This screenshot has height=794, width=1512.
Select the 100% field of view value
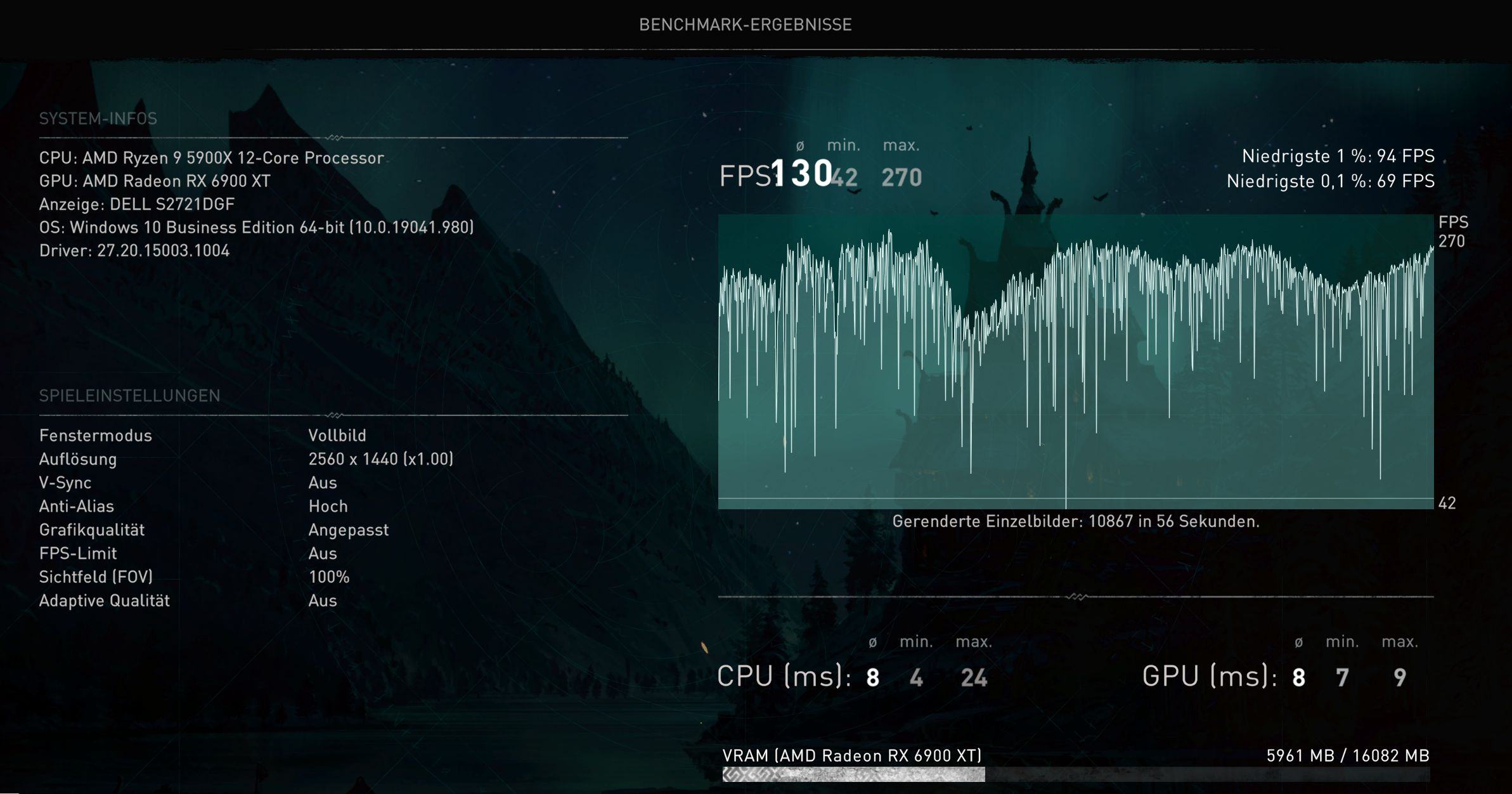click(x=329, y=577)
